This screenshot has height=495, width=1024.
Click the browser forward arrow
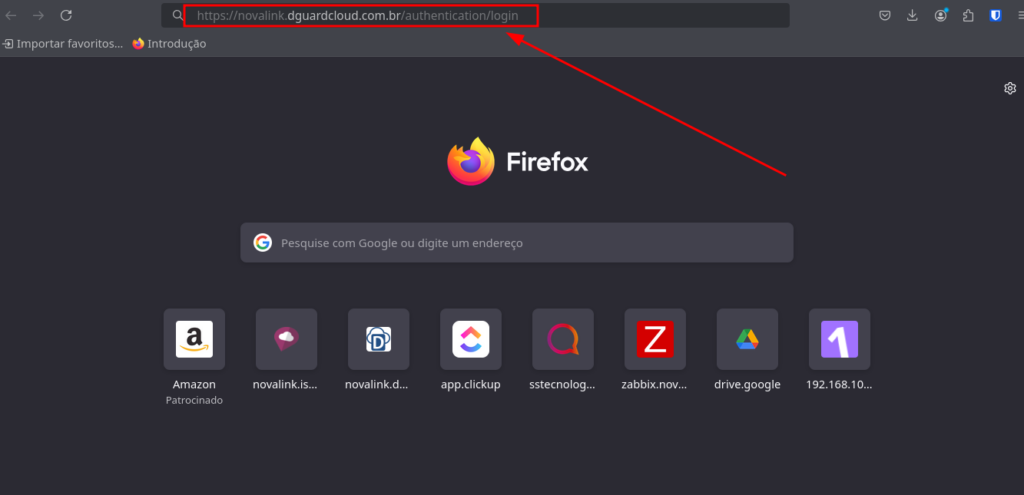tap(39, 15)
